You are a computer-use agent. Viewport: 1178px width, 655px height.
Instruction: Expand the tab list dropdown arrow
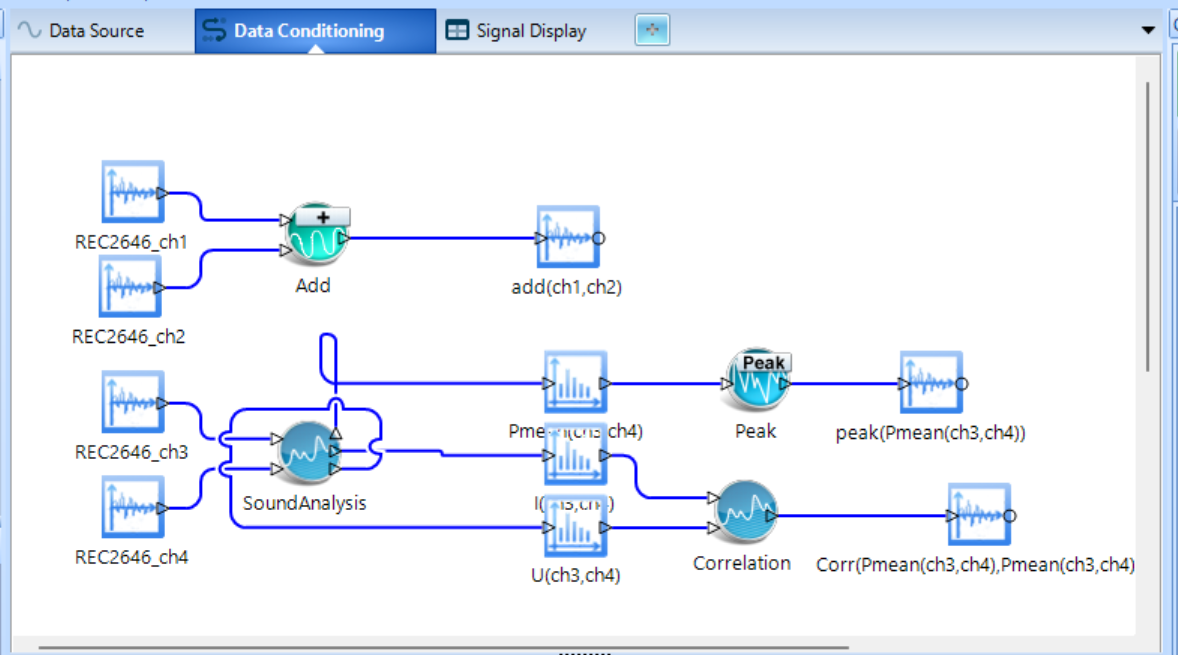1148,31
